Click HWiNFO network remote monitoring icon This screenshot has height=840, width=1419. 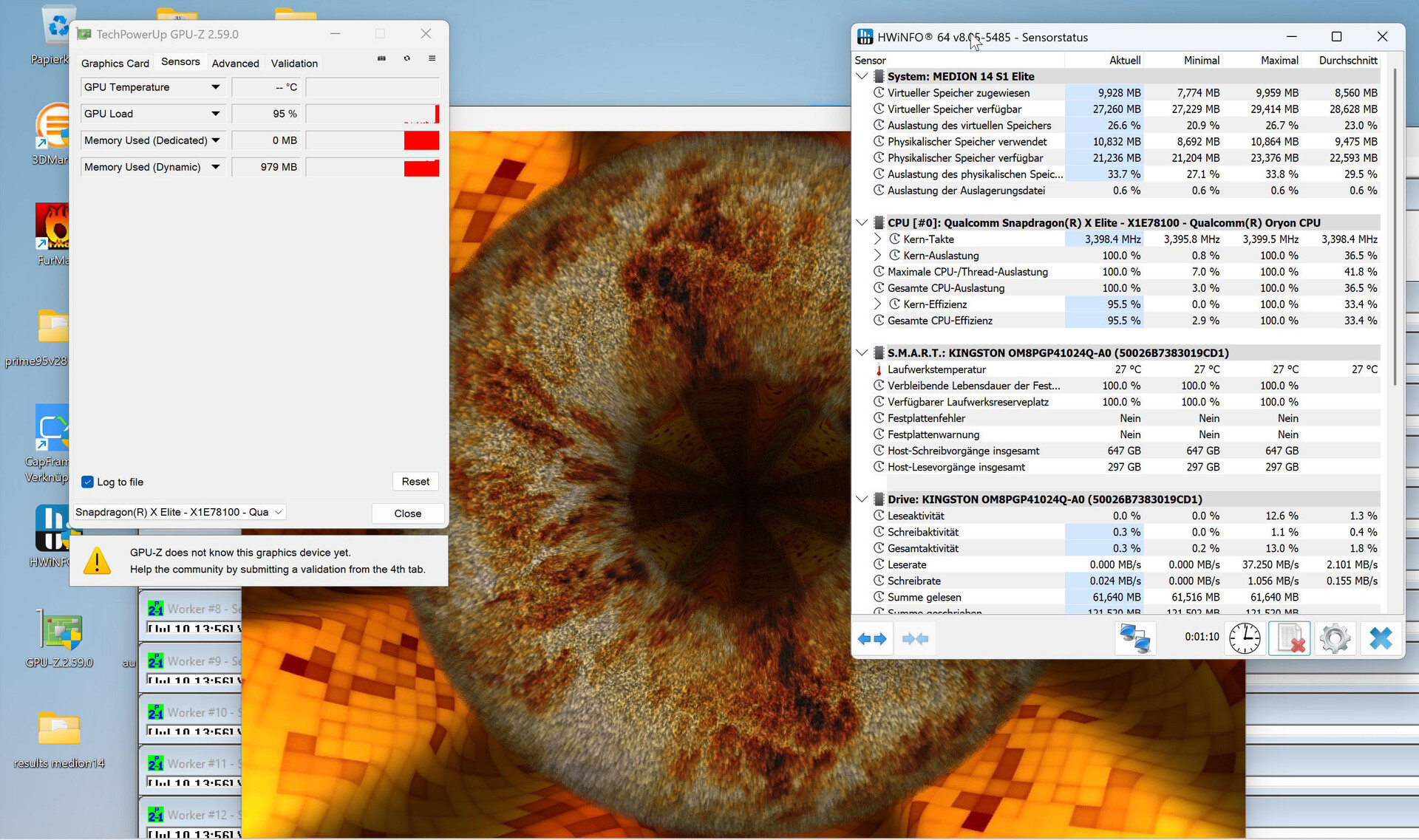tap(1134, 638)
